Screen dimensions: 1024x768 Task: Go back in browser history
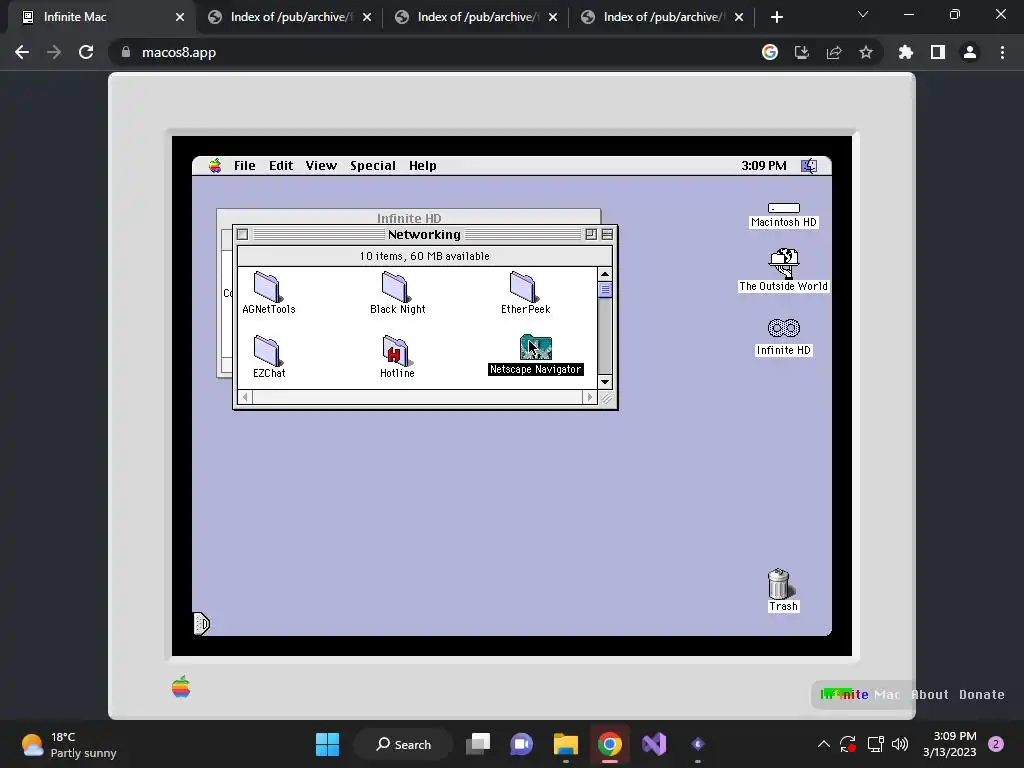click(x=22, y=52)
